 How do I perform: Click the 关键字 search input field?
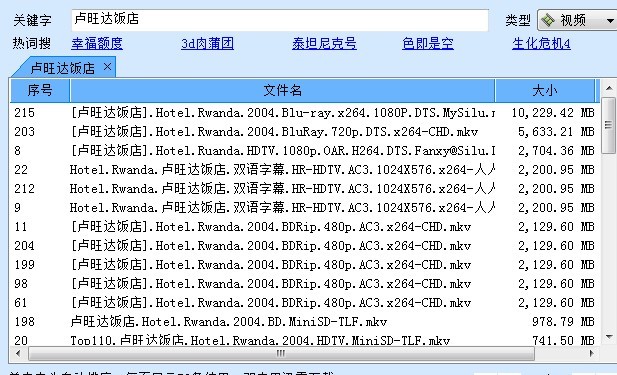pos(280,20)
